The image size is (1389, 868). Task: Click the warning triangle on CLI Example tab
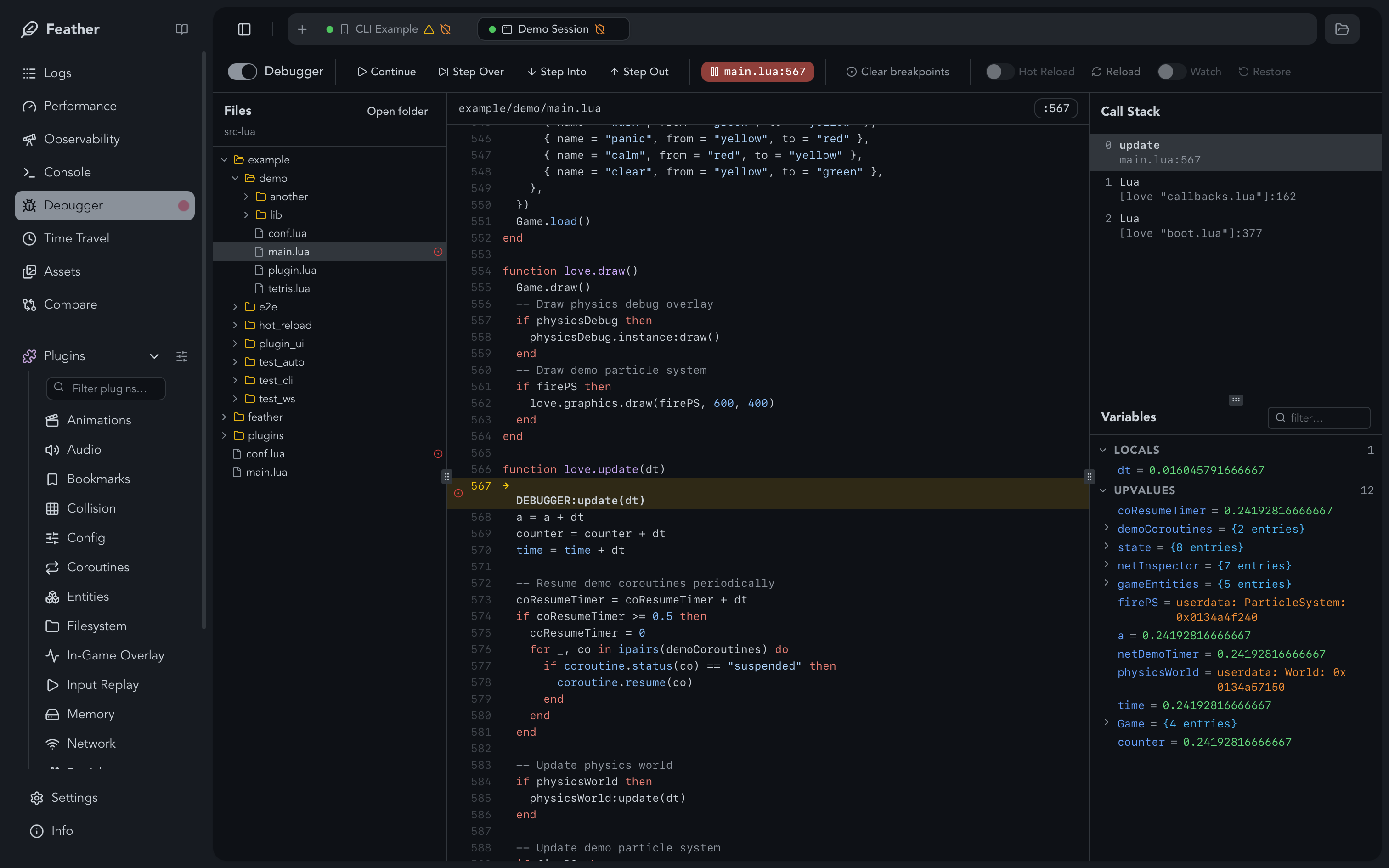(429, 29)
